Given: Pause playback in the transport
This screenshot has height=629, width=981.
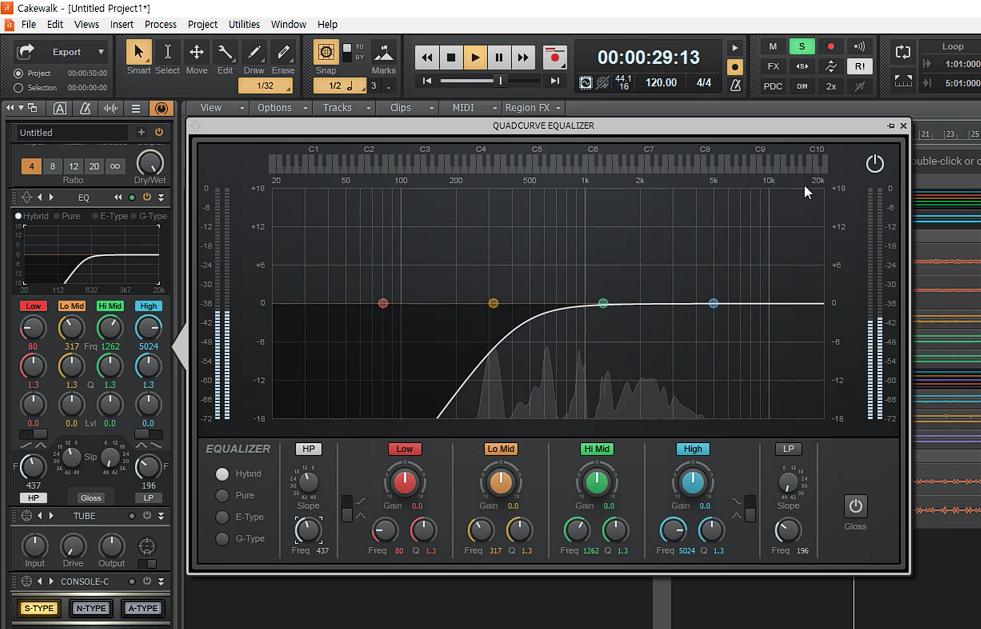Looking at the screenshot, I should coord(499,58).
